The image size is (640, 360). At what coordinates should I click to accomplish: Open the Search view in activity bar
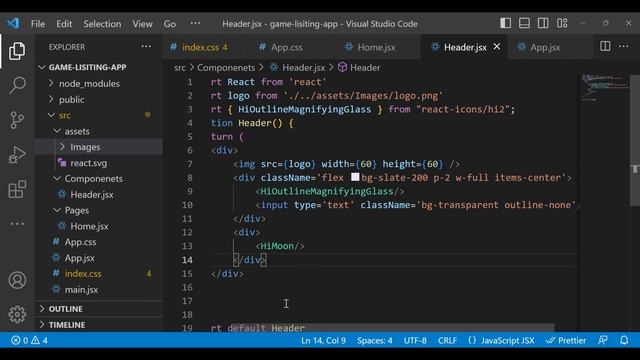pos(17,85)
